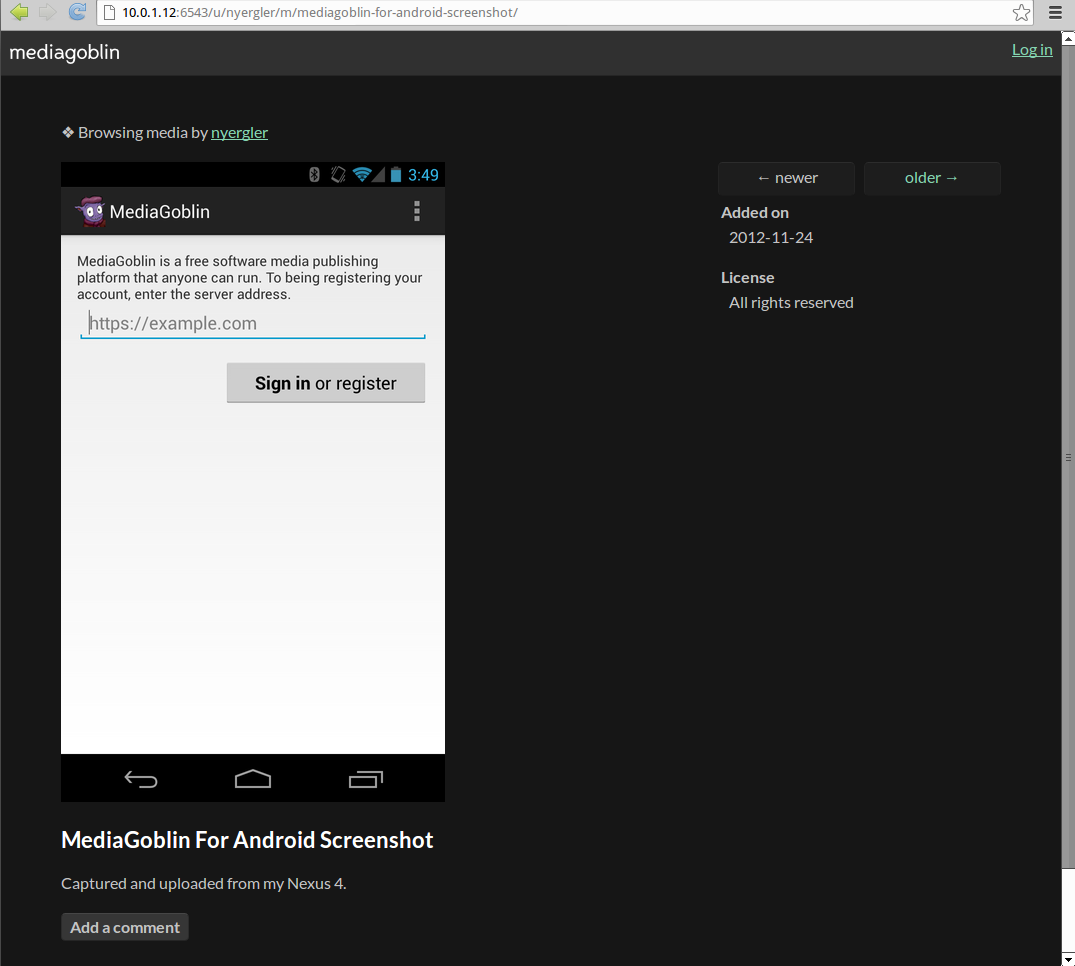Click the mediagoblin site title

click(64, 52)
